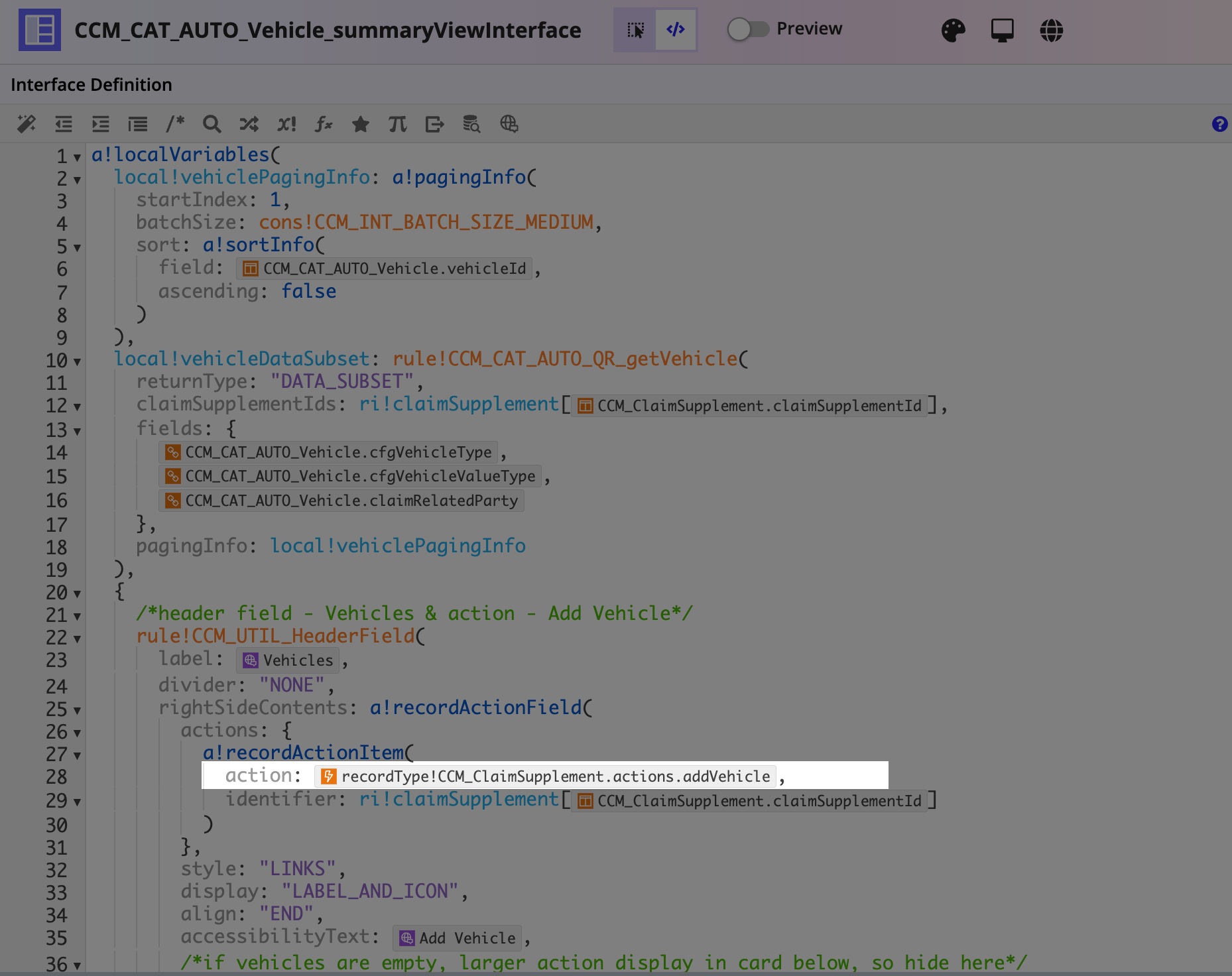The width and height of the screenshot is (1232, 976).
Task: Switch to design mode selection icon
Action: [635, 30]
